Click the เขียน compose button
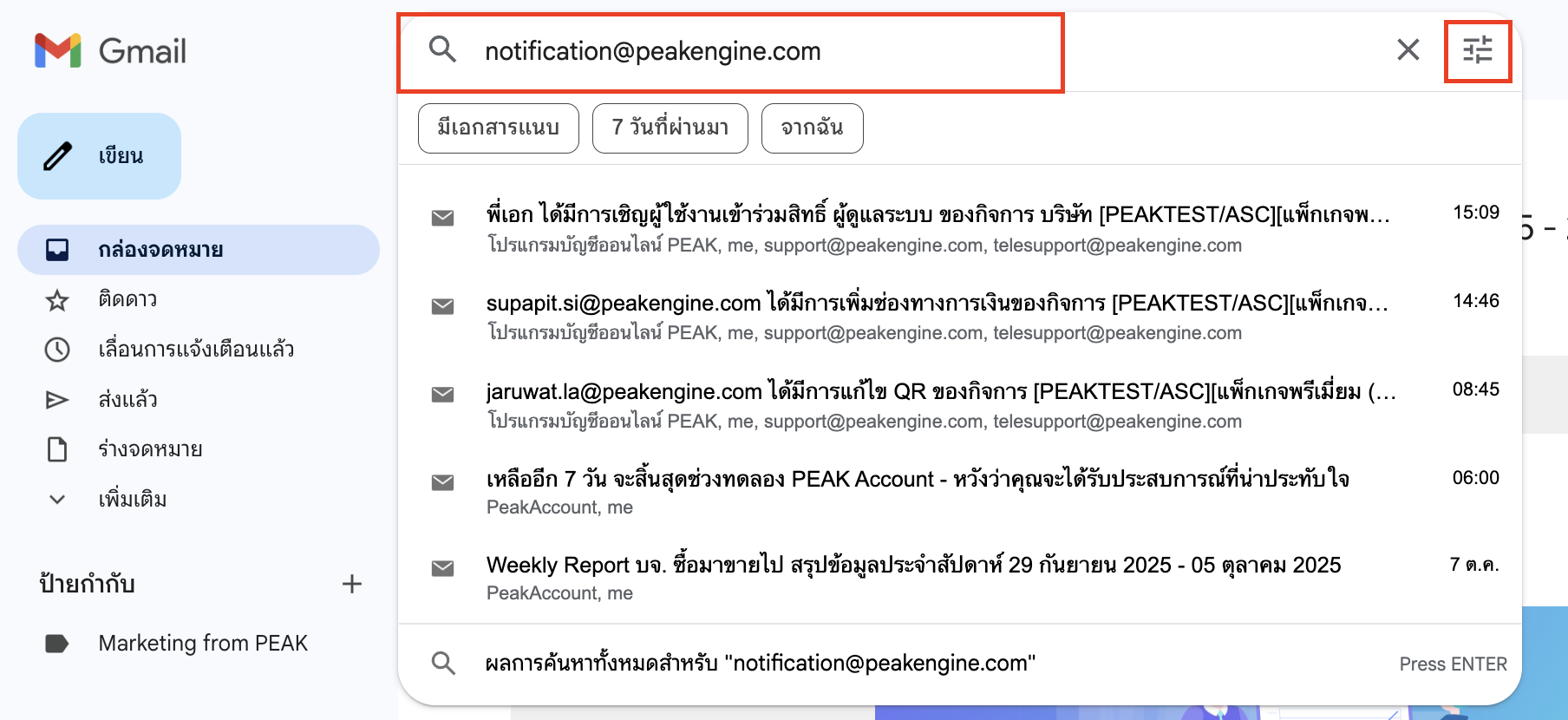The image size is (1568, 720). tap(99, 156)
